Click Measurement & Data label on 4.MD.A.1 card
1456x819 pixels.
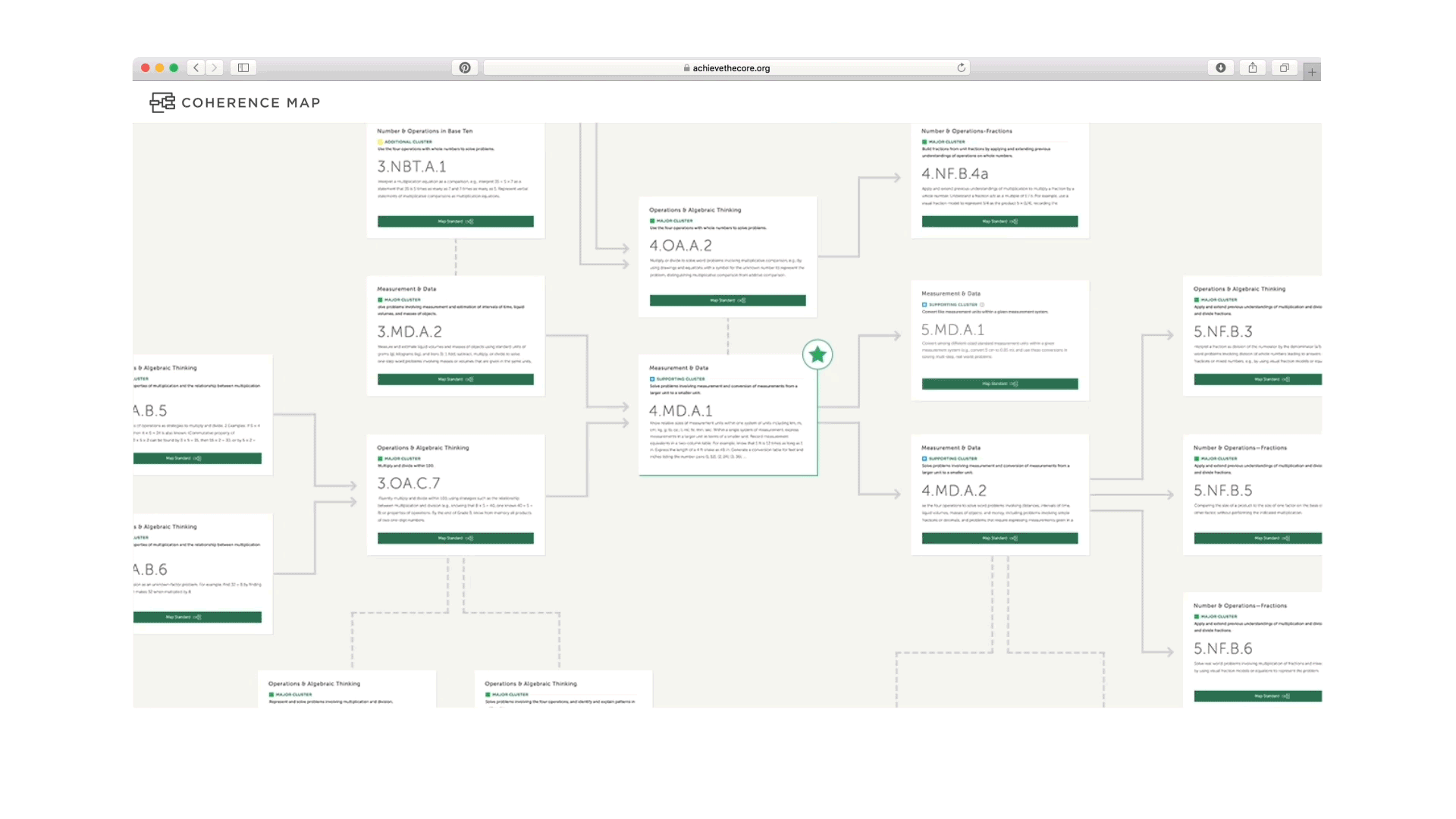pyautogui.click(x=679, y=368)
